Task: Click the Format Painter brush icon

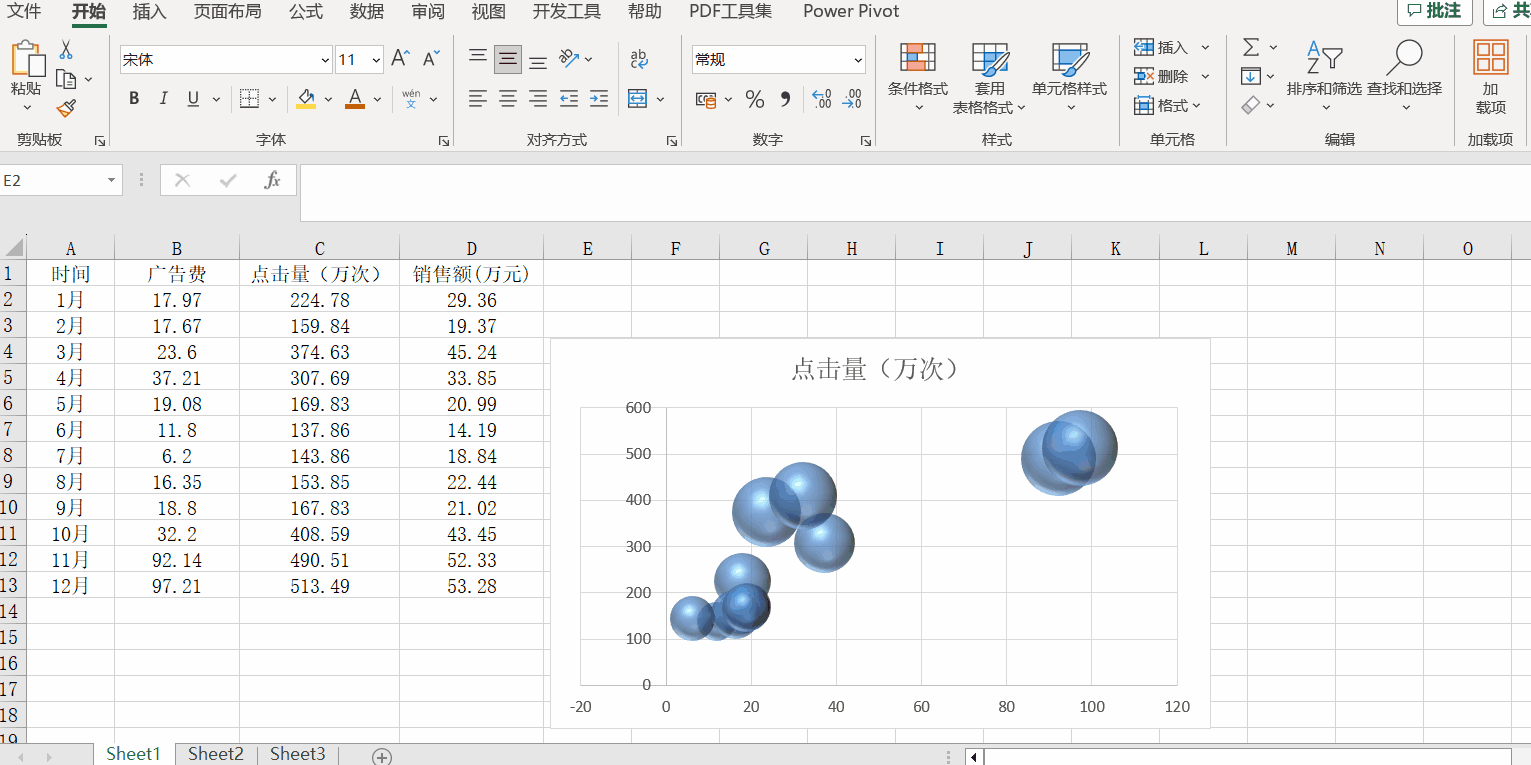Action: (x=66, y=108)
